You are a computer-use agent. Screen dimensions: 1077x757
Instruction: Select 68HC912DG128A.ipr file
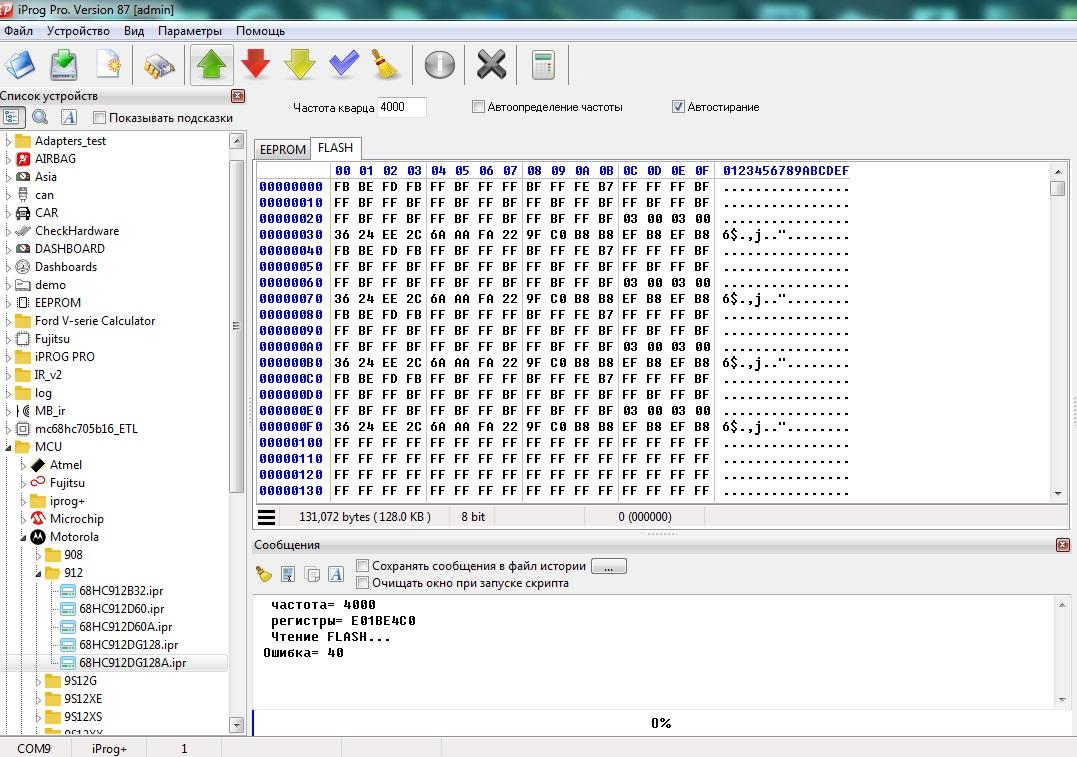pos(133,663)
